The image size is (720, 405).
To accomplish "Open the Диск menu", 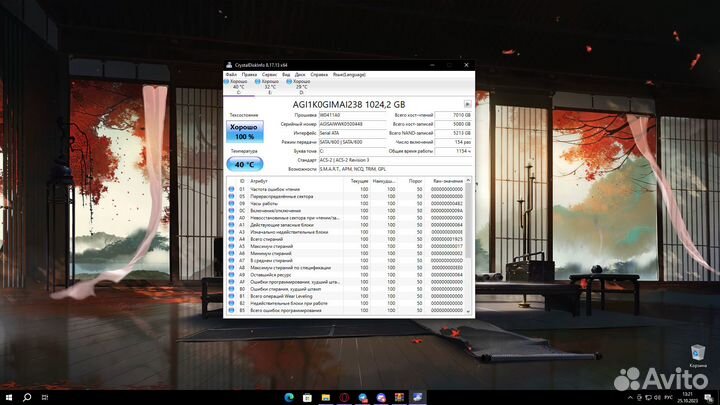I will [x=300, y=74].
